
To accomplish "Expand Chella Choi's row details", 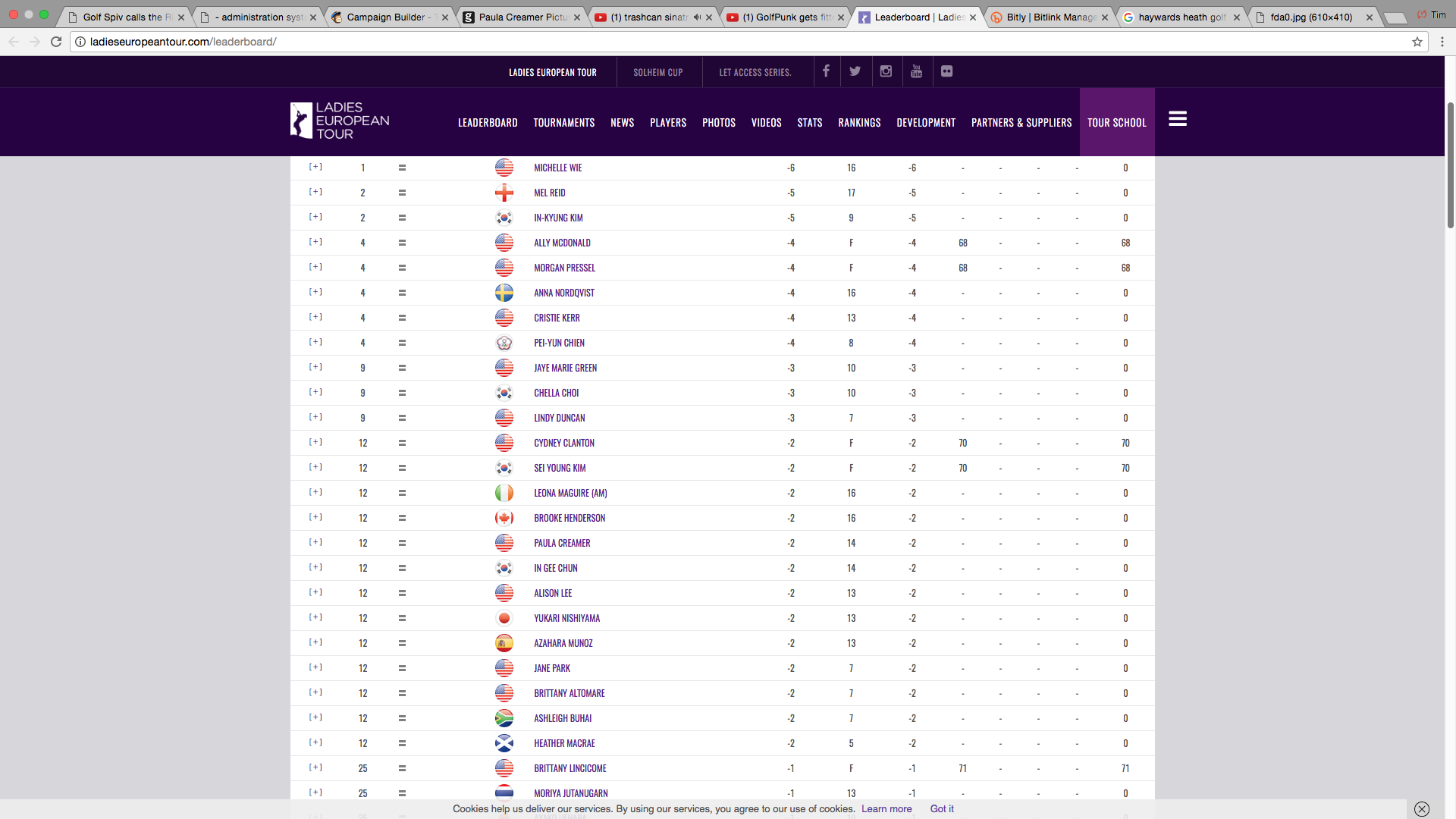I will [x=315, y=392].
